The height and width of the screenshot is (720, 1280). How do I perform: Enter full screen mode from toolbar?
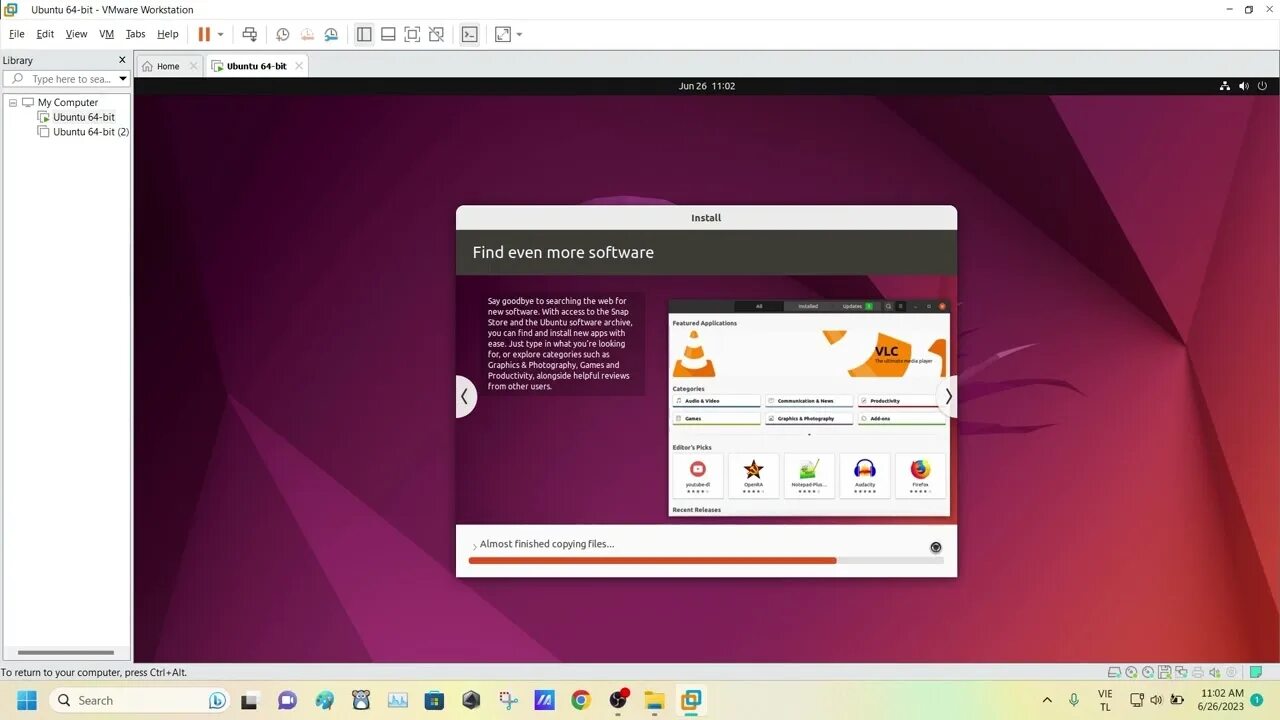412,34
